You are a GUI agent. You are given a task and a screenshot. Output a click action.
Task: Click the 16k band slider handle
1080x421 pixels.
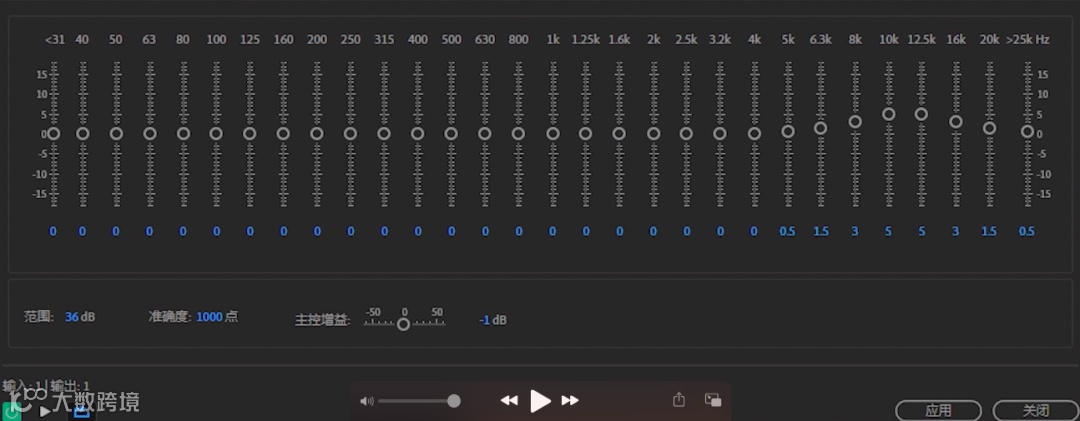[x=956, y=122]
